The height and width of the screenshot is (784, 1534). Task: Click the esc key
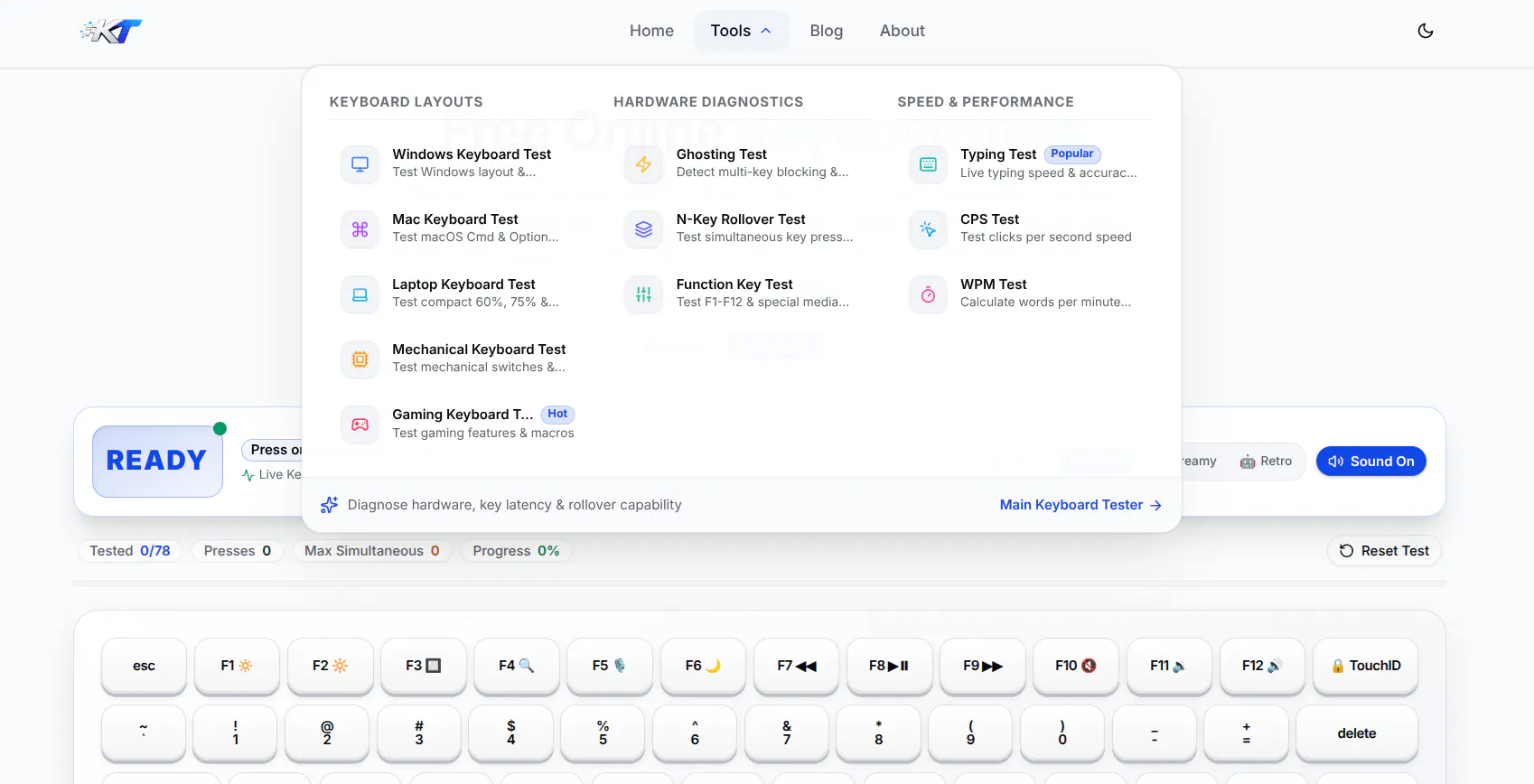[144, 667]
